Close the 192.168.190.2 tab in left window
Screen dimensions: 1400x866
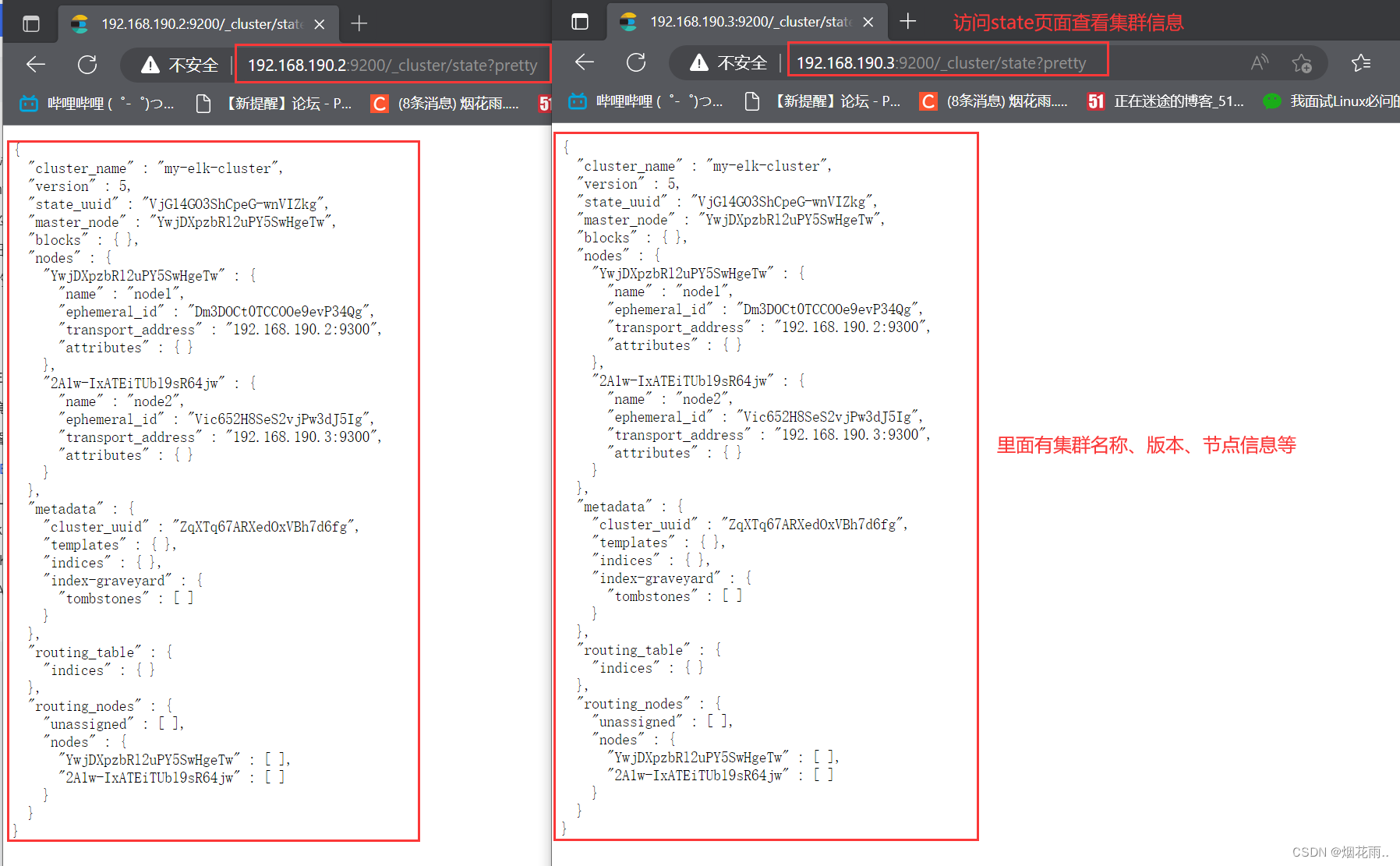320,24
